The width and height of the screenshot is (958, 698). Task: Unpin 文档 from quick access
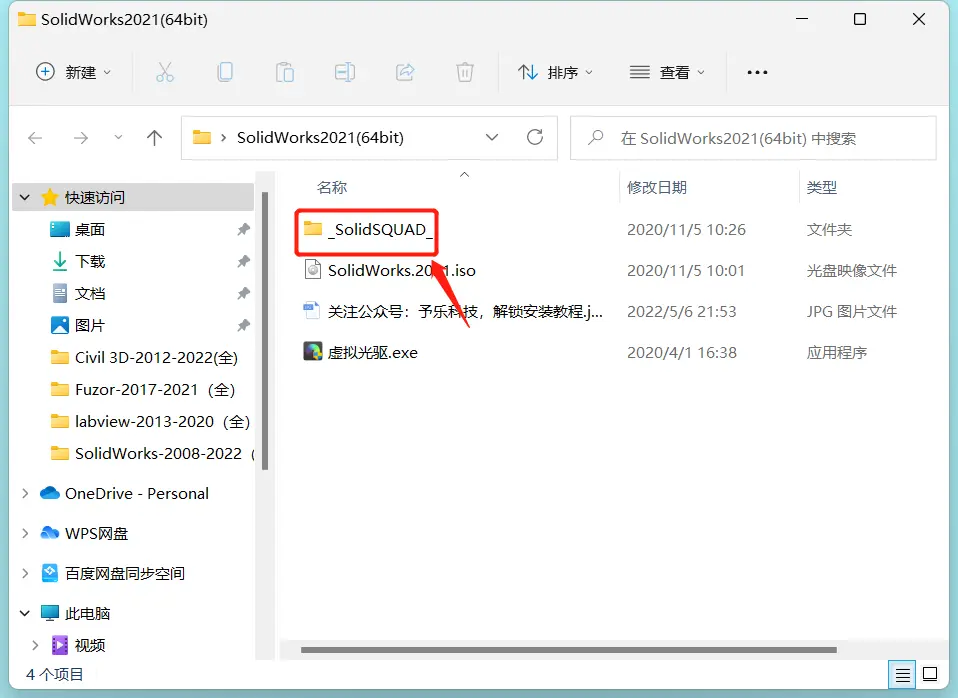pos(244,293)
